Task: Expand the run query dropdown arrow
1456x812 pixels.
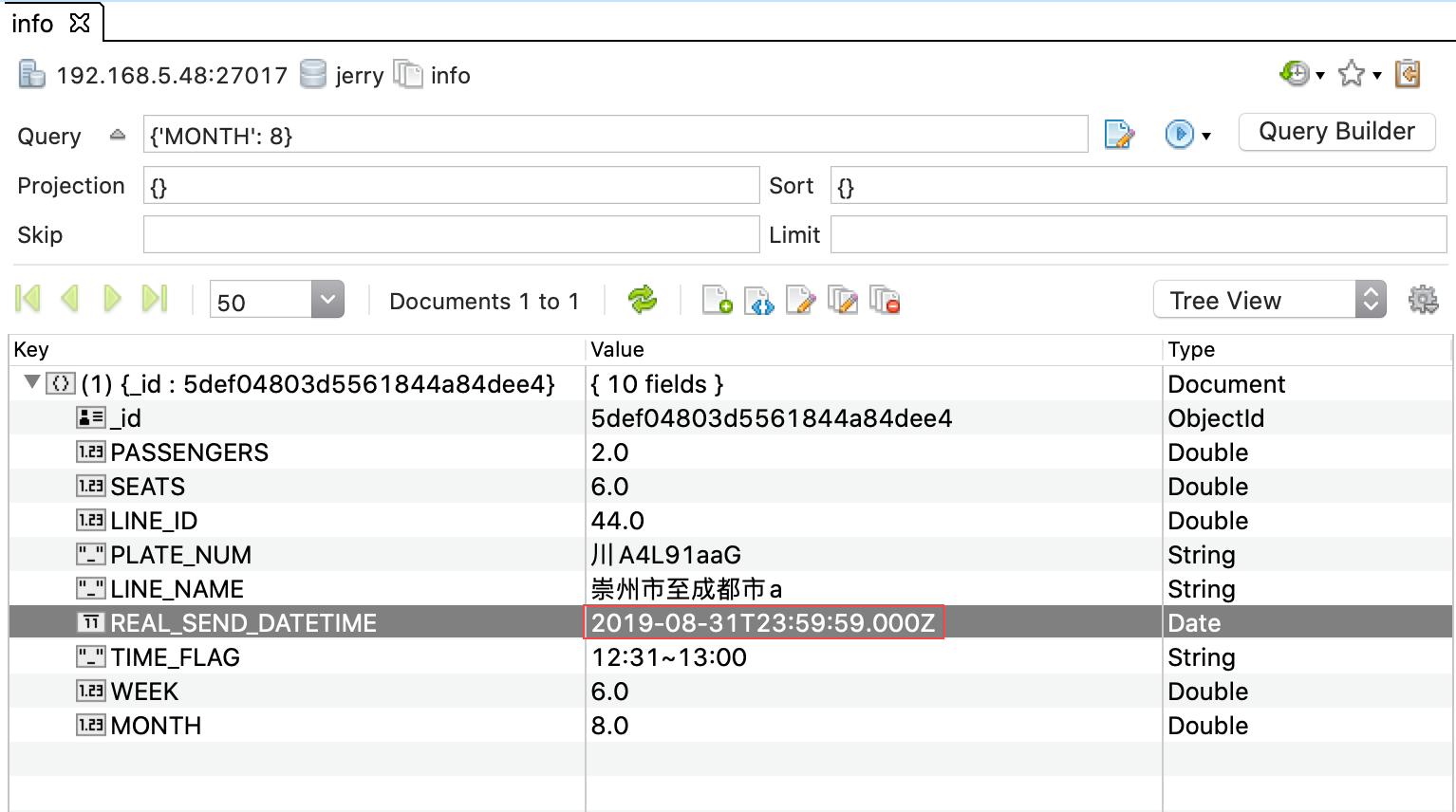Action: point(1206,137)
